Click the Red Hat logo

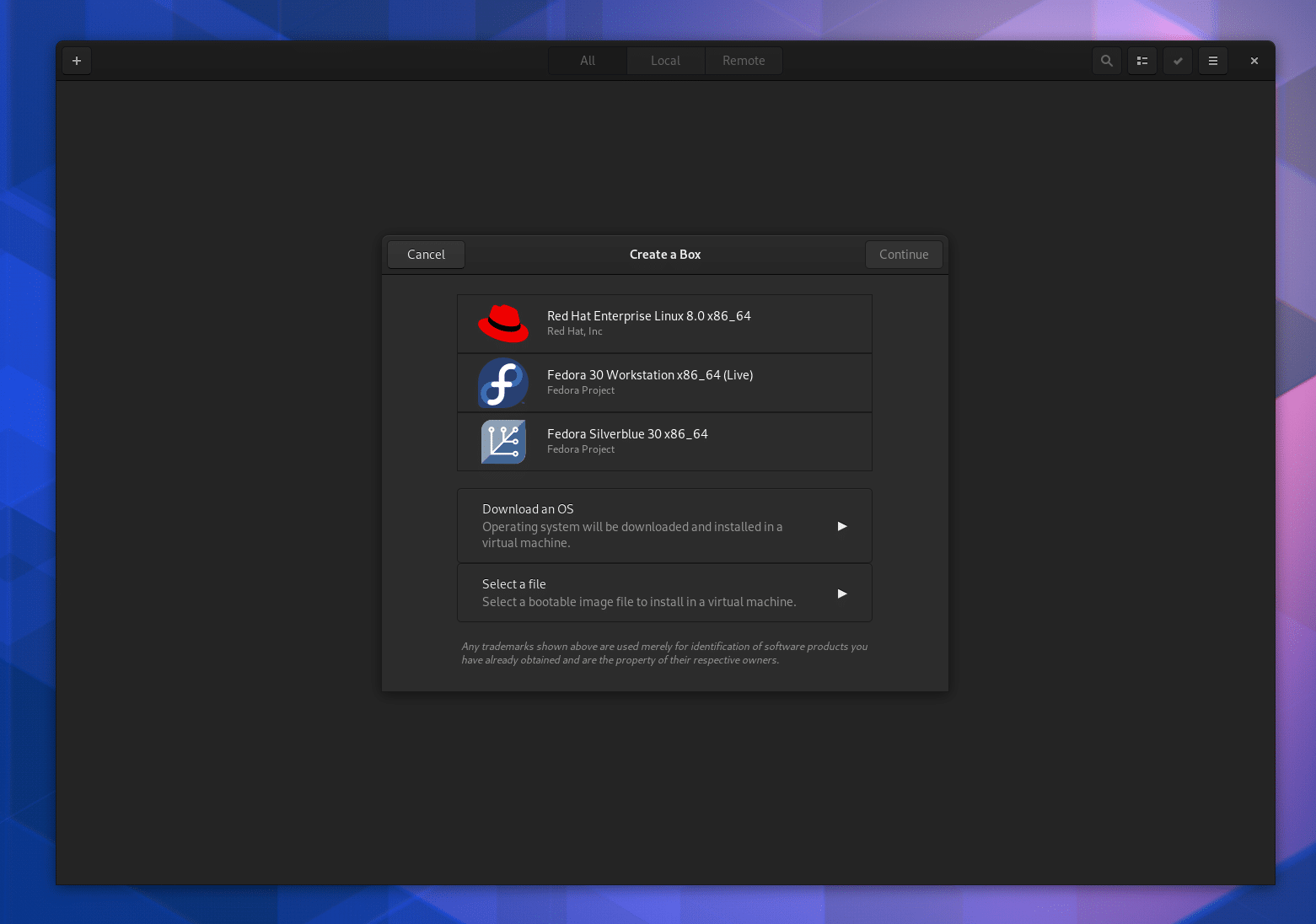point(503,323)
